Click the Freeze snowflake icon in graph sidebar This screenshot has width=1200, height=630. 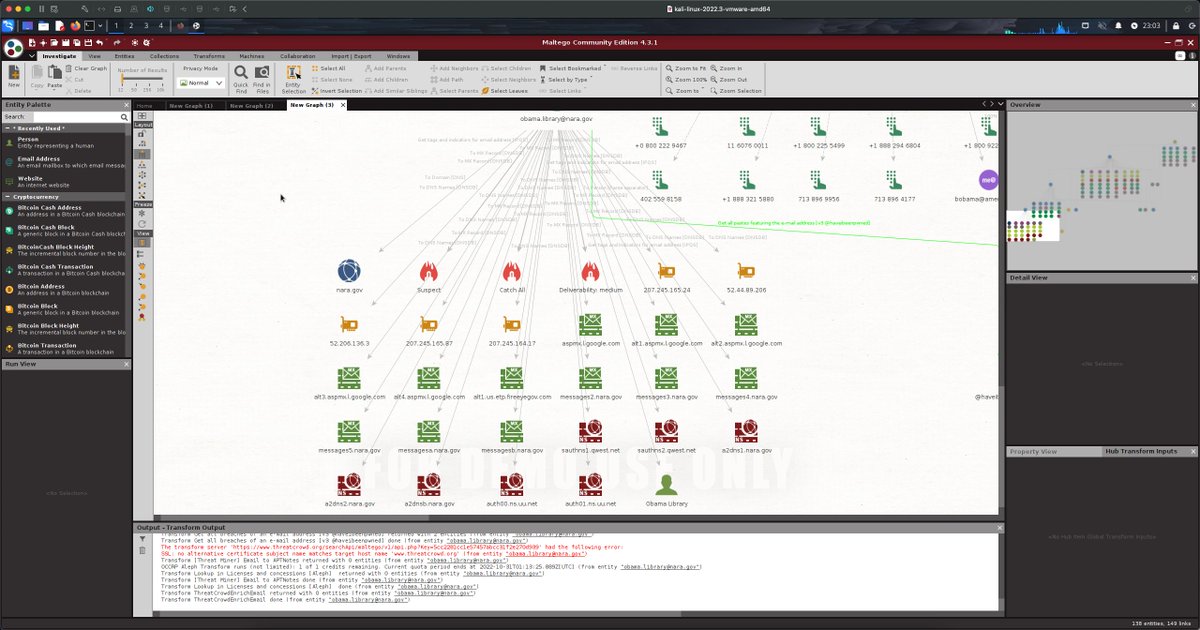point(142,213)
